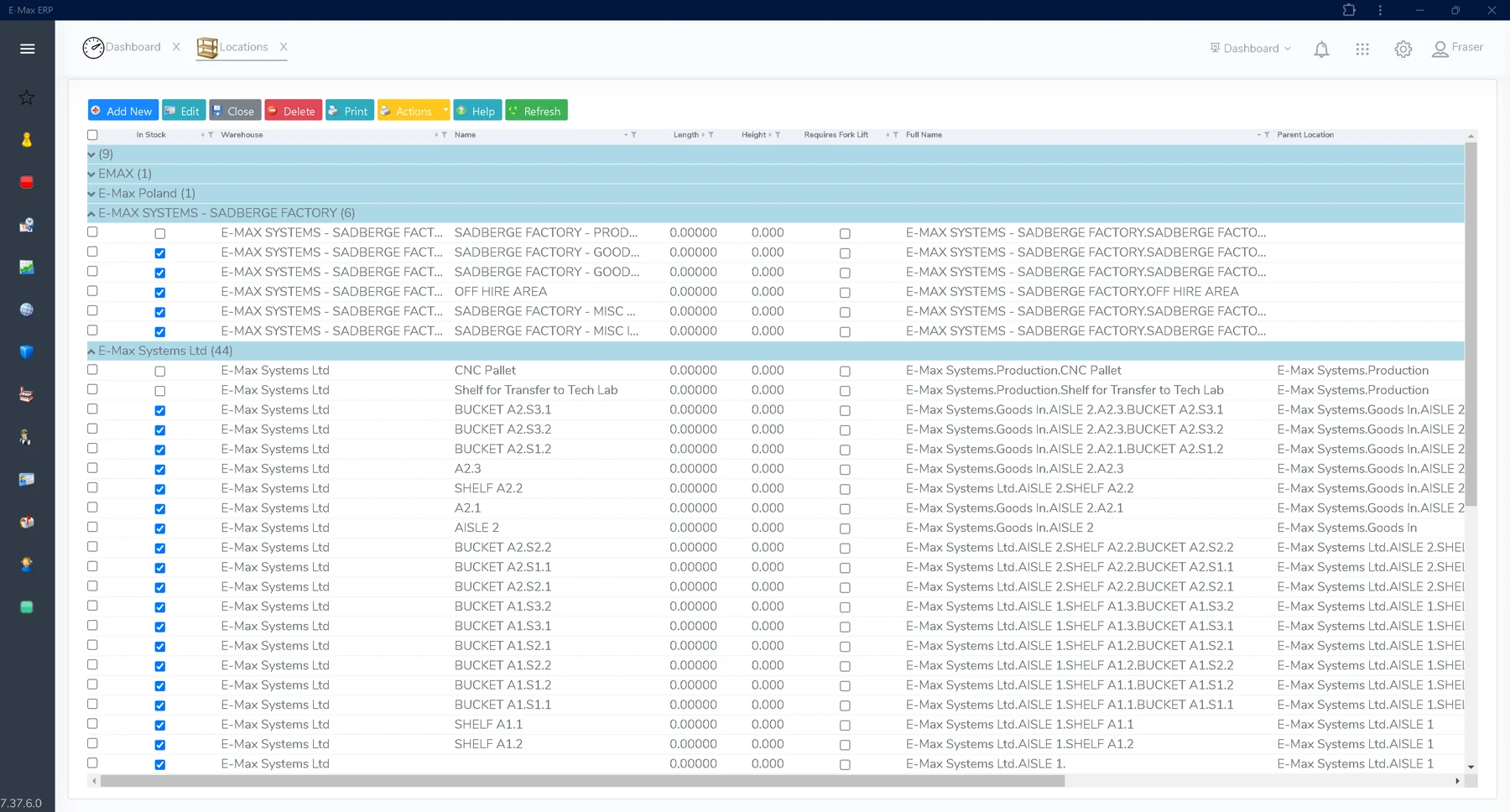Collapse the E-Max Systems Ltd group

[x=91, y=351]
